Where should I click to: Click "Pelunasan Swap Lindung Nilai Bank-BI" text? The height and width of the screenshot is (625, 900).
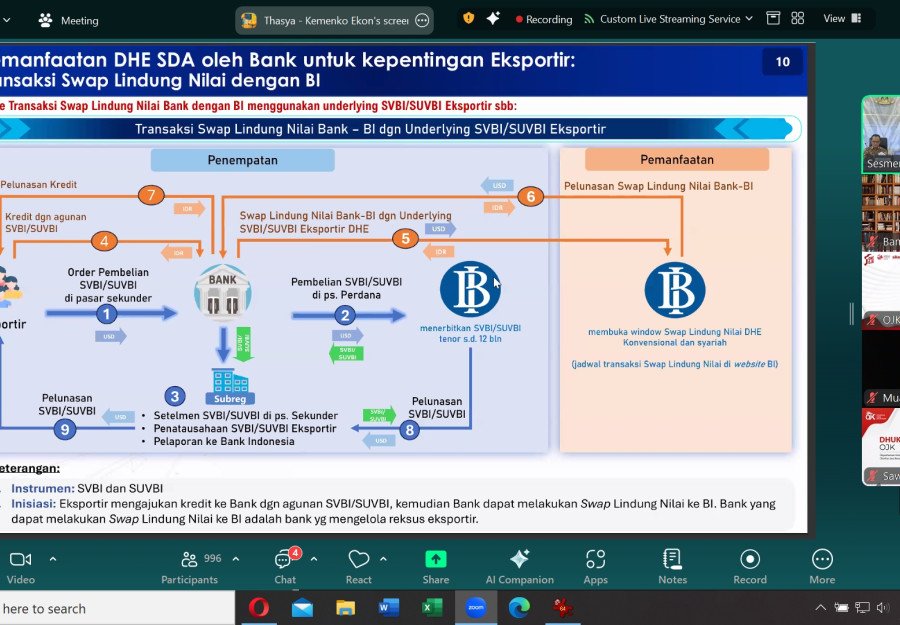[x=658, y=186]
